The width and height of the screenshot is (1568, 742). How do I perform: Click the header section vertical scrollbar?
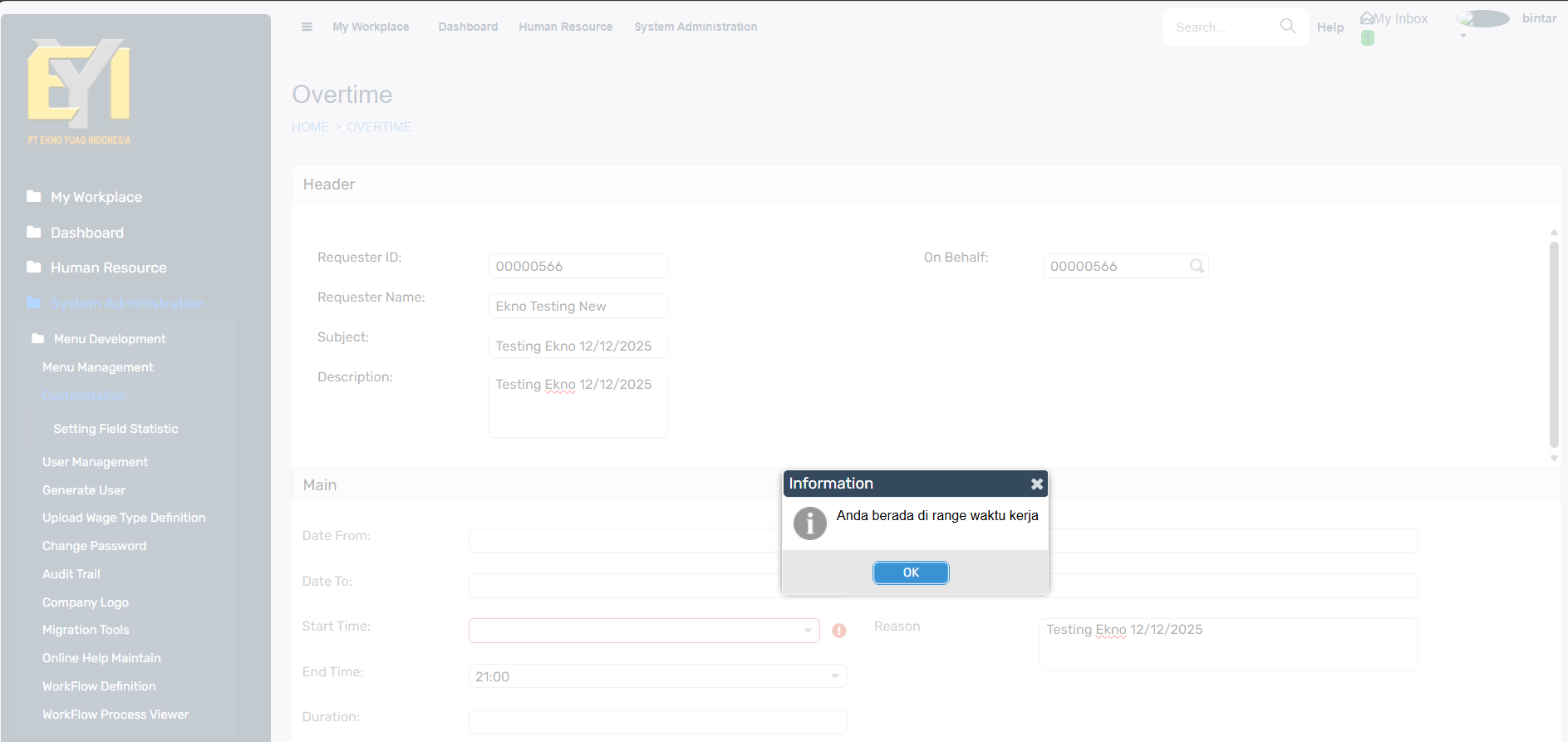[1553, 345]
